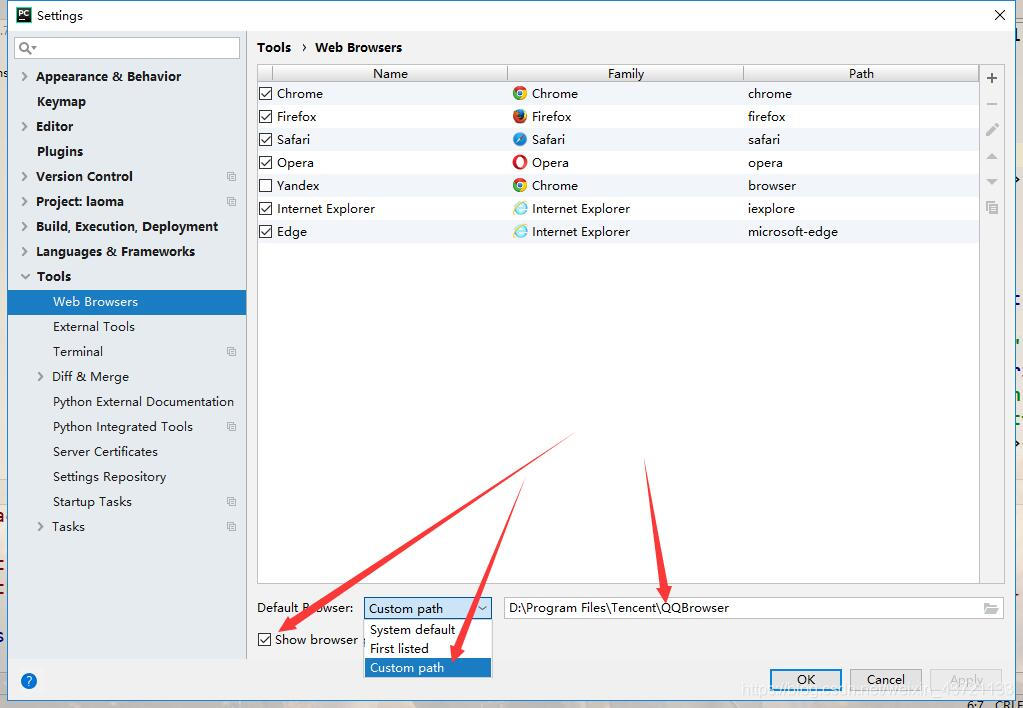This screenshot has height=708, width=1023.
Task: Close the Settings dialog
Action: coord(1000,15)
